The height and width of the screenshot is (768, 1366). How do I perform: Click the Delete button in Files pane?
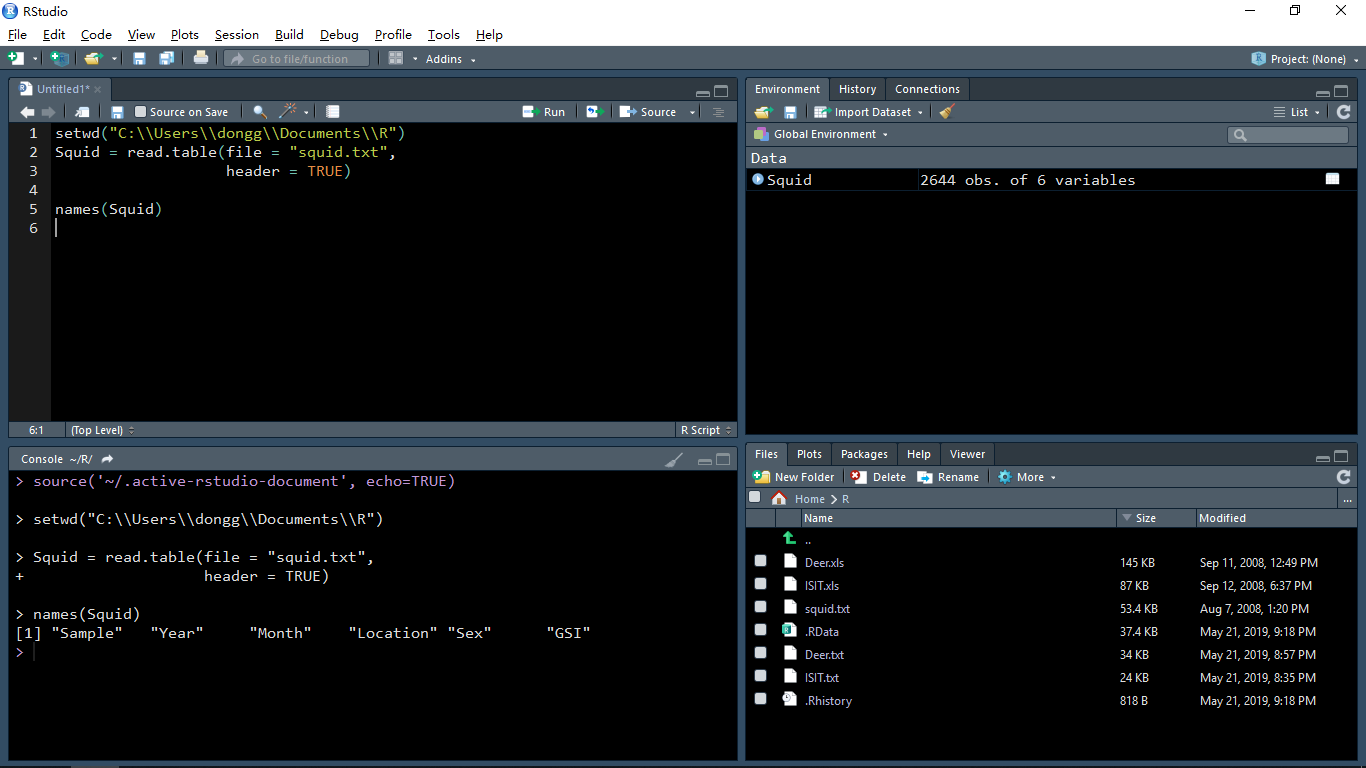pyautogui.click(x=878, y=477)
